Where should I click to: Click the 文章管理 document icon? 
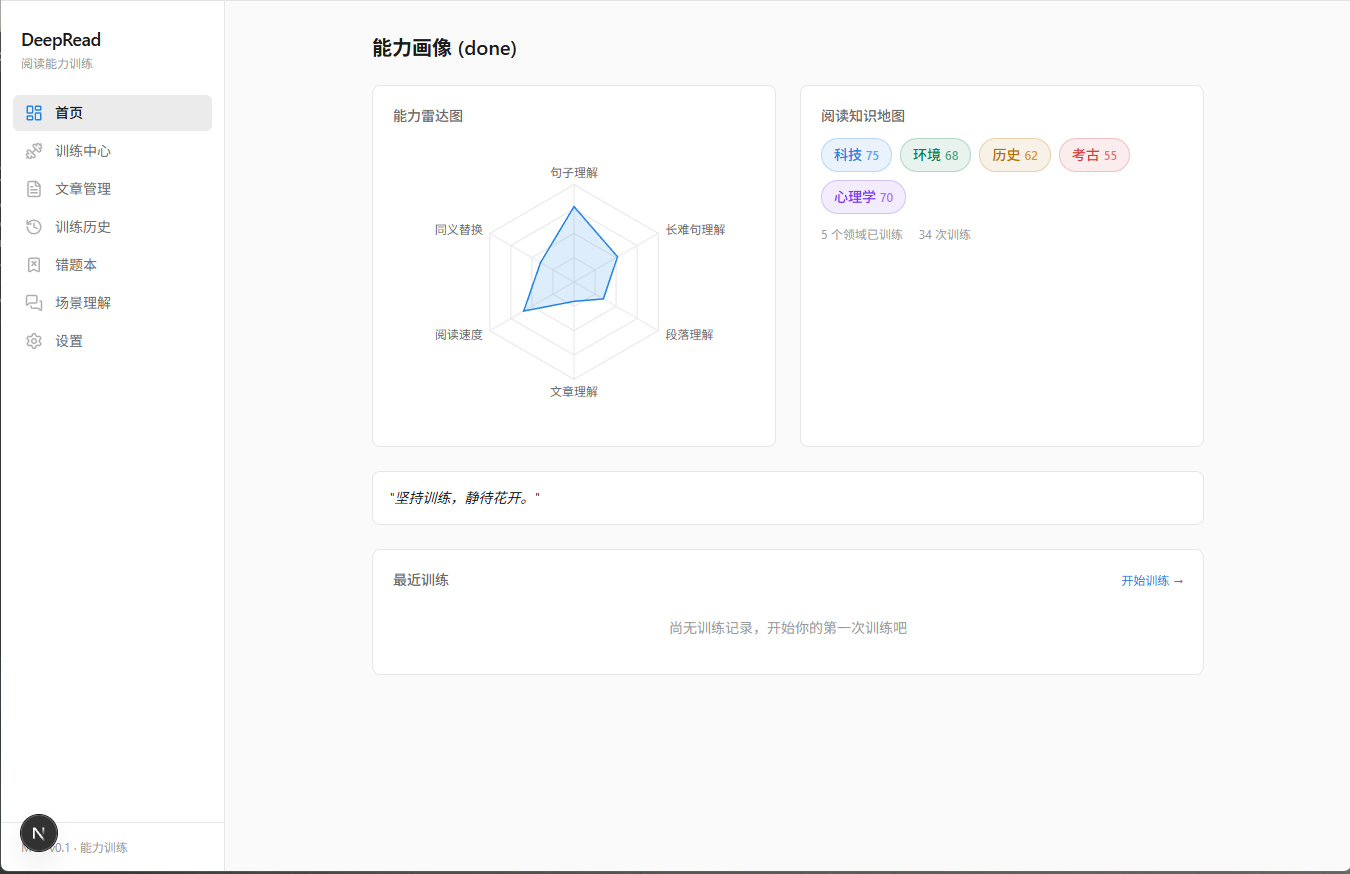pyautogui.click(x=34, y=189)
